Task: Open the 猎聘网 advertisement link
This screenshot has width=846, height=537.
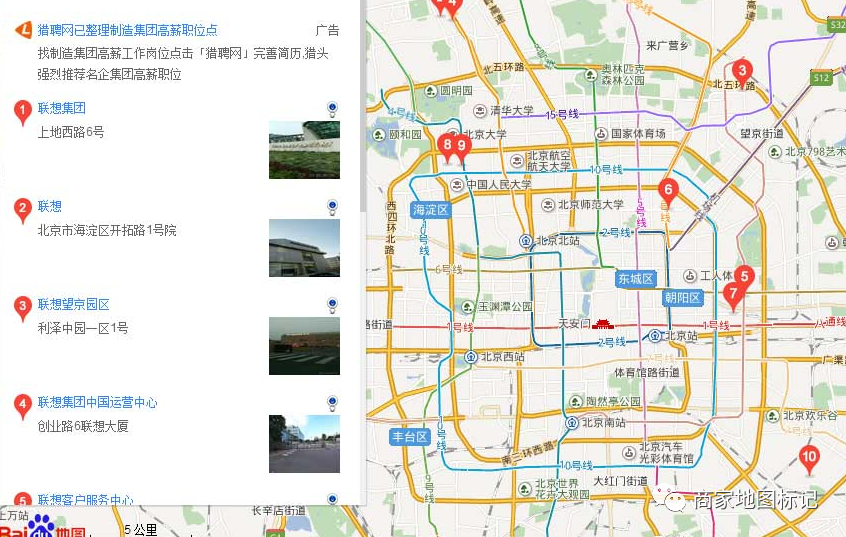Action: 127,31
